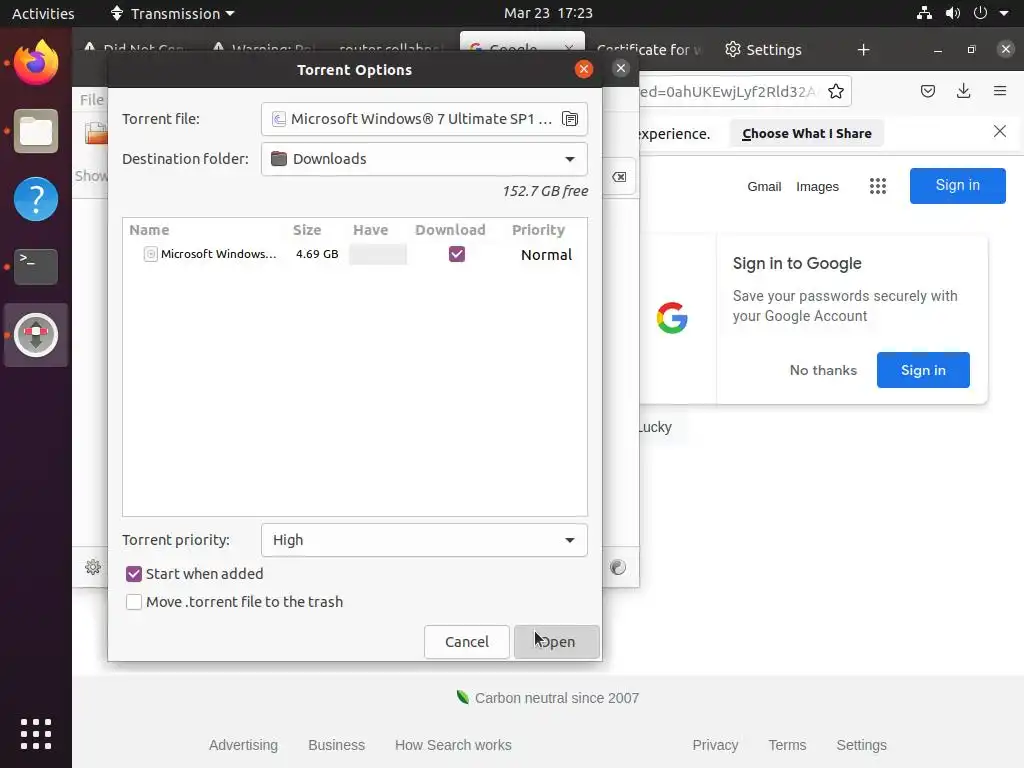Click the Torrent file chooser field
The image size is (1024, 768).
424,119
